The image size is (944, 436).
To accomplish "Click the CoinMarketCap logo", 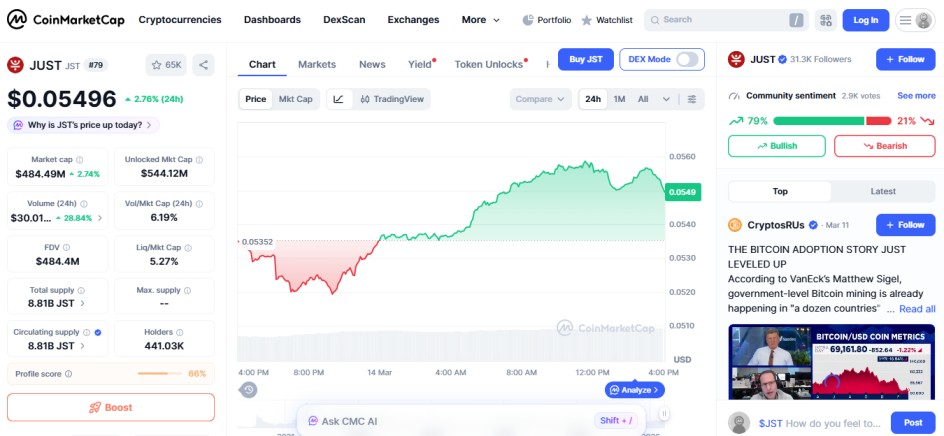I will pos(66,20).
